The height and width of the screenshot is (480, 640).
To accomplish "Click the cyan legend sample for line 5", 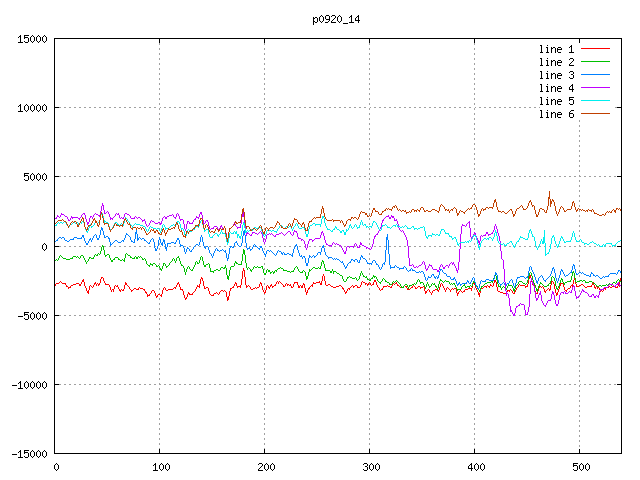I will click(x=596, y=101).
